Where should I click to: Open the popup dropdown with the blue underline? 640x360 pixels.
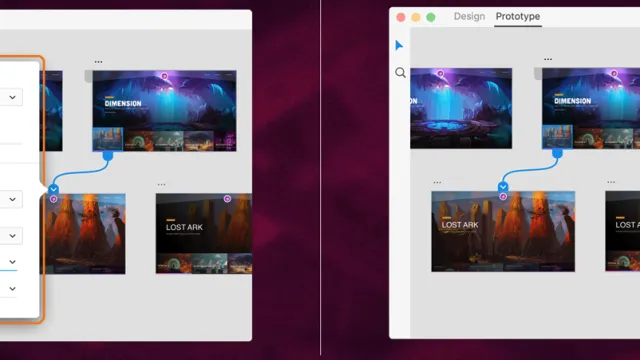[x=12, y=262]
